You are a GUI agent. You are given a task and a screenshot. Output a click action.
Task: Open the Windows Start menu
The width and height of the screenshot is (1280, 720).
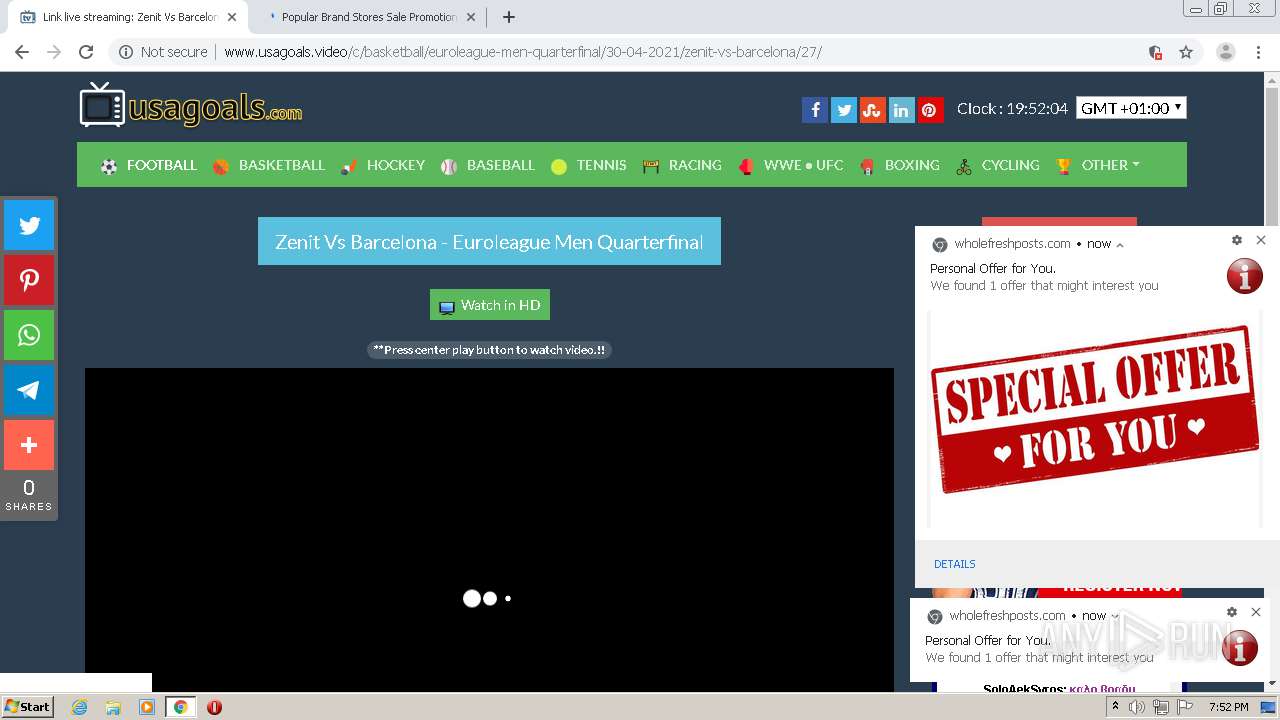tap(27, 707)
